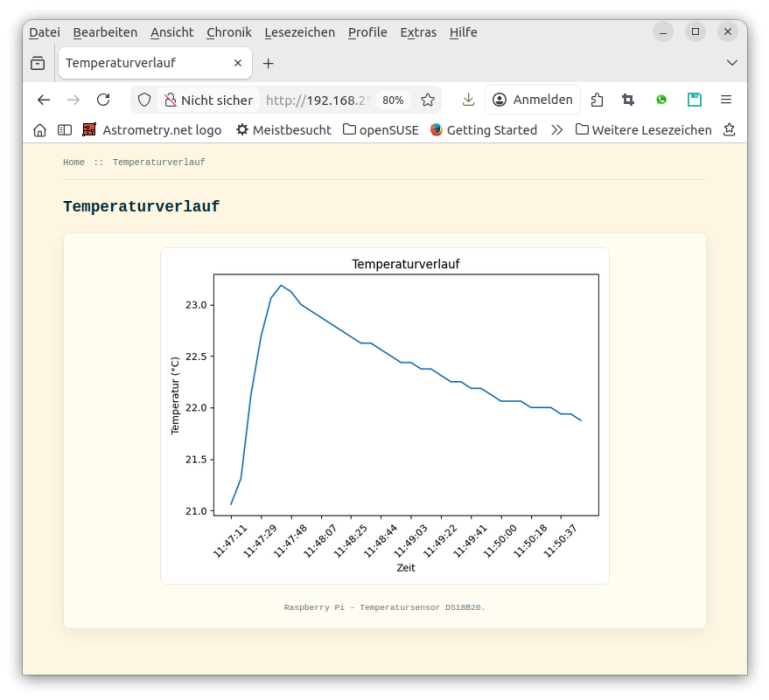The image size is (769, 700).
Task: Close the Temperaturverlauf tab
Action: pos(238,63)
